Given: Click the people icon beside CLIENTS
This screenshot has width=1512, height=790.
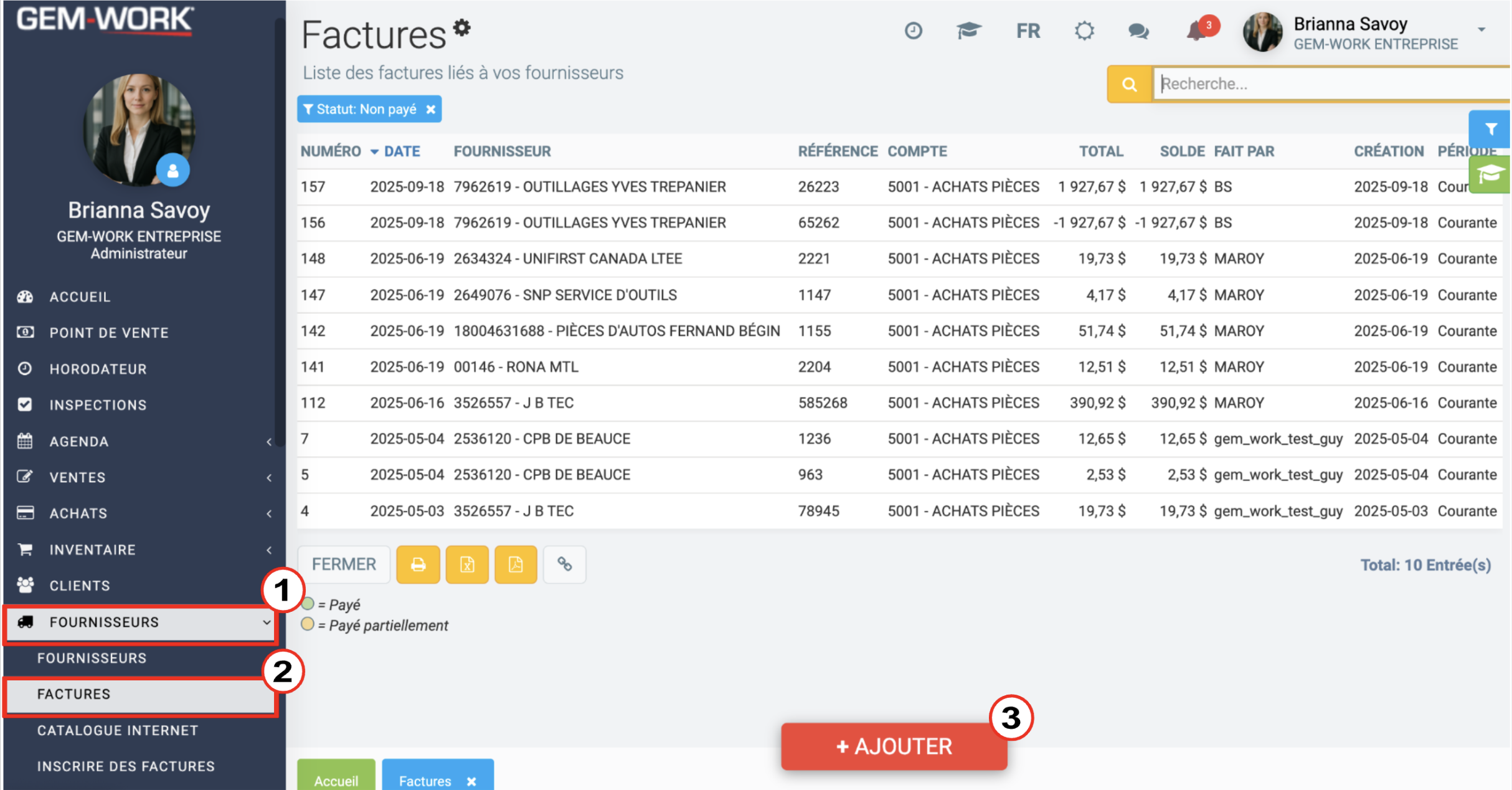Looking at the screenshot, I should click(25, 585).
